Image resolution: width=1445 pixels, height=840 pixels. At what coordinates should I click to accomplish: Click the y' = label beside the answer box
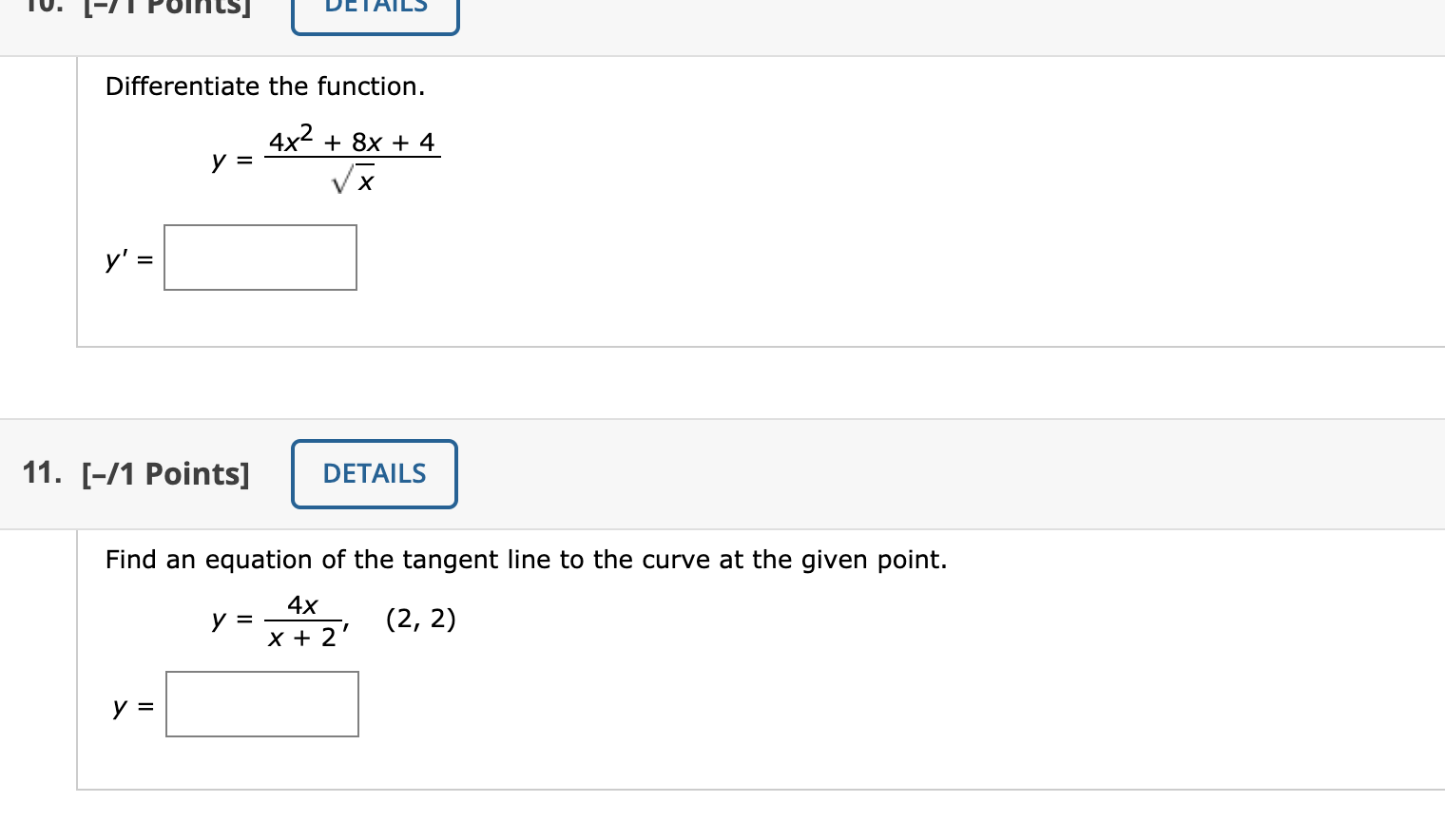127,258
